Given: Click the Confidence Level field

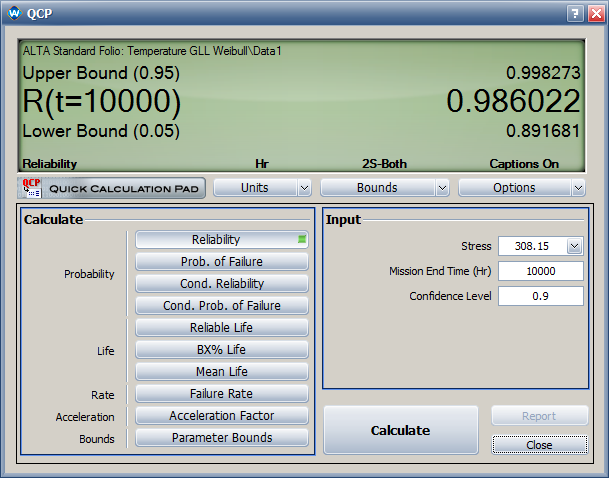Looking at the screenshot, I should [x=541, y=296].
